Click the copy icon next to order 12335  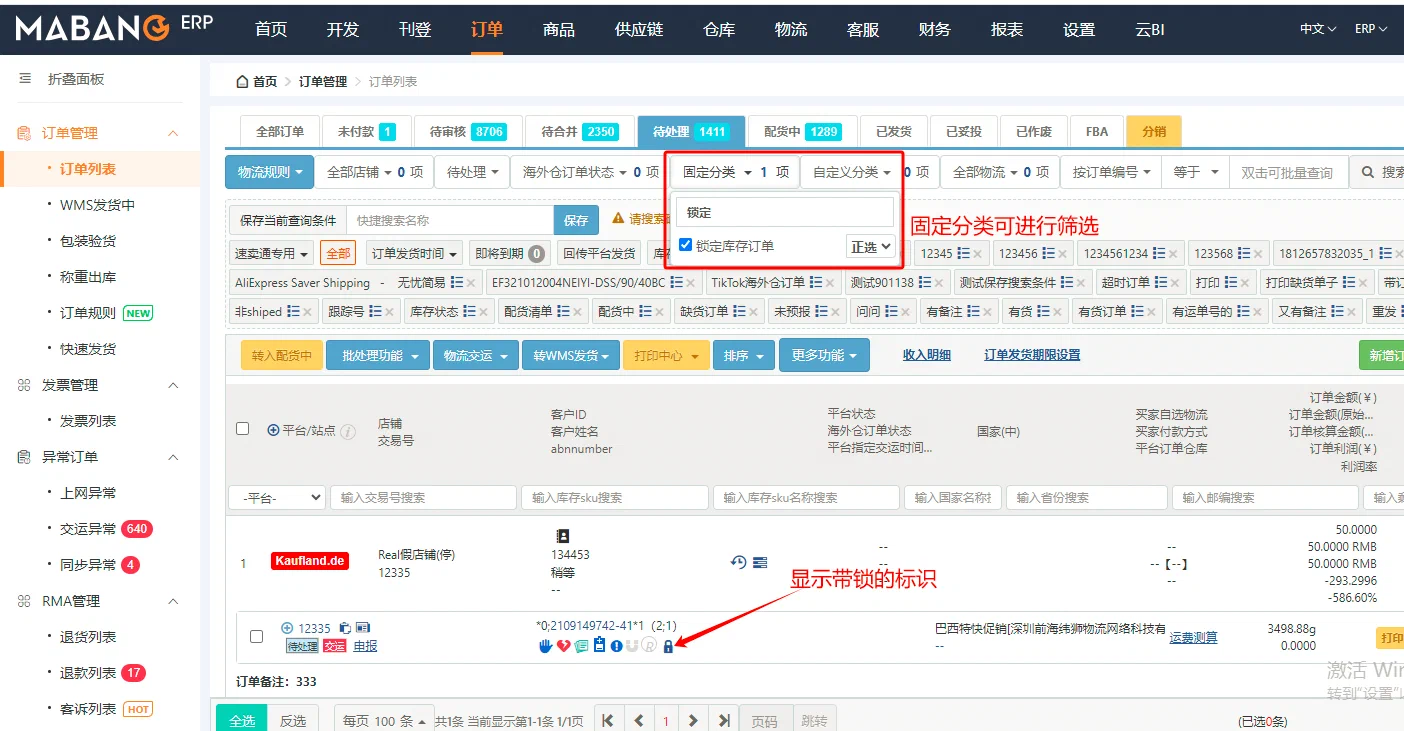345,628
